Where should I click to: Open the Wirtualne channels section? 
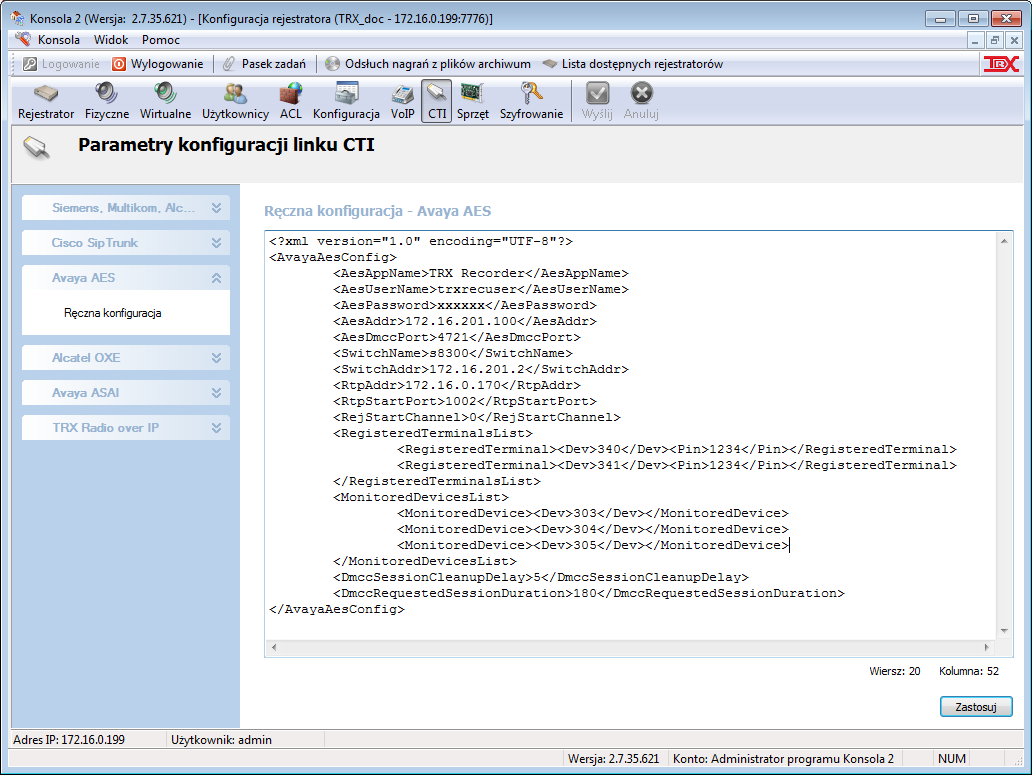pyautogui.click(x=165, y=101)
